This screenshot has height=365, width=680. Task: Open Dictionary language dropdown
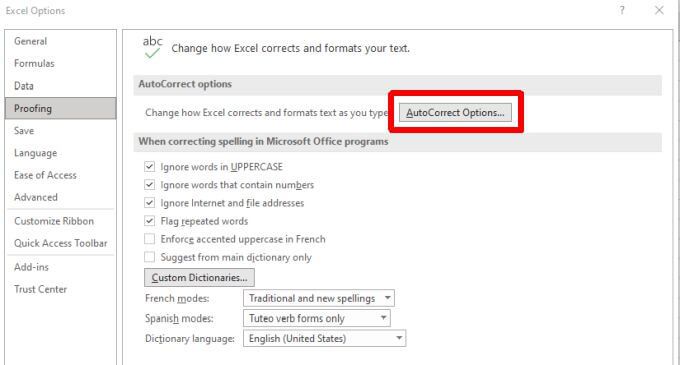click(x=324, y=339)
